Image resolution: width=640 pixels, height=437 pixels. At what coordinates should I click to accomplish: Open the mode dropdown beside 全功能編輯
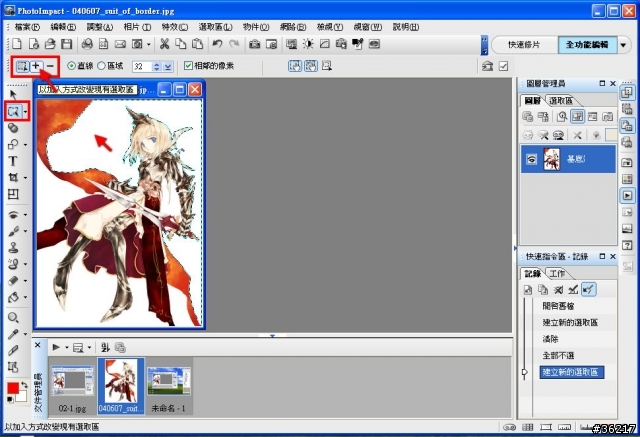(623, 45)
